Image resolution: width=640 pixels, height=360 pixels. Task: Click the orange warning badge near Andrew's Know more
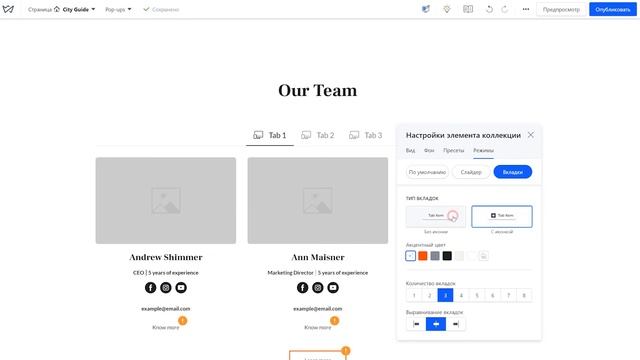pyautogui.click(x=182, y=321)
